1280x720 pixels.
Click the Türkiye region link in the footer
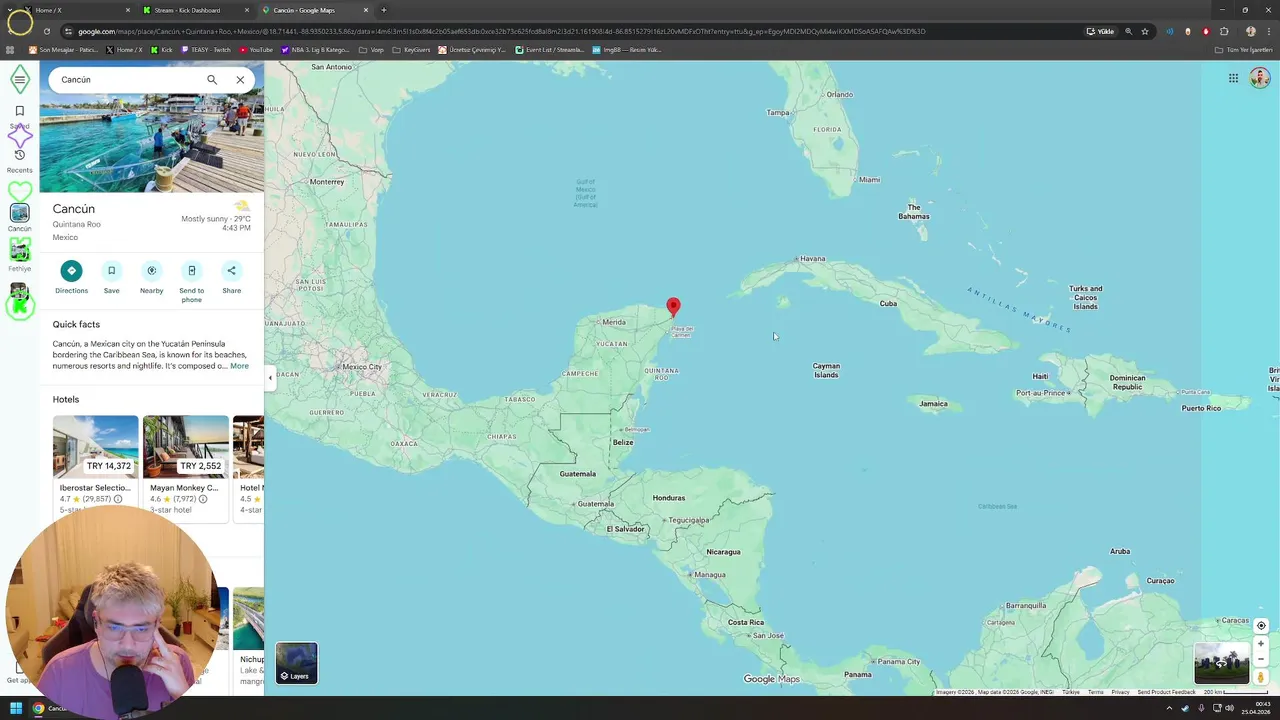(1071, 692)
